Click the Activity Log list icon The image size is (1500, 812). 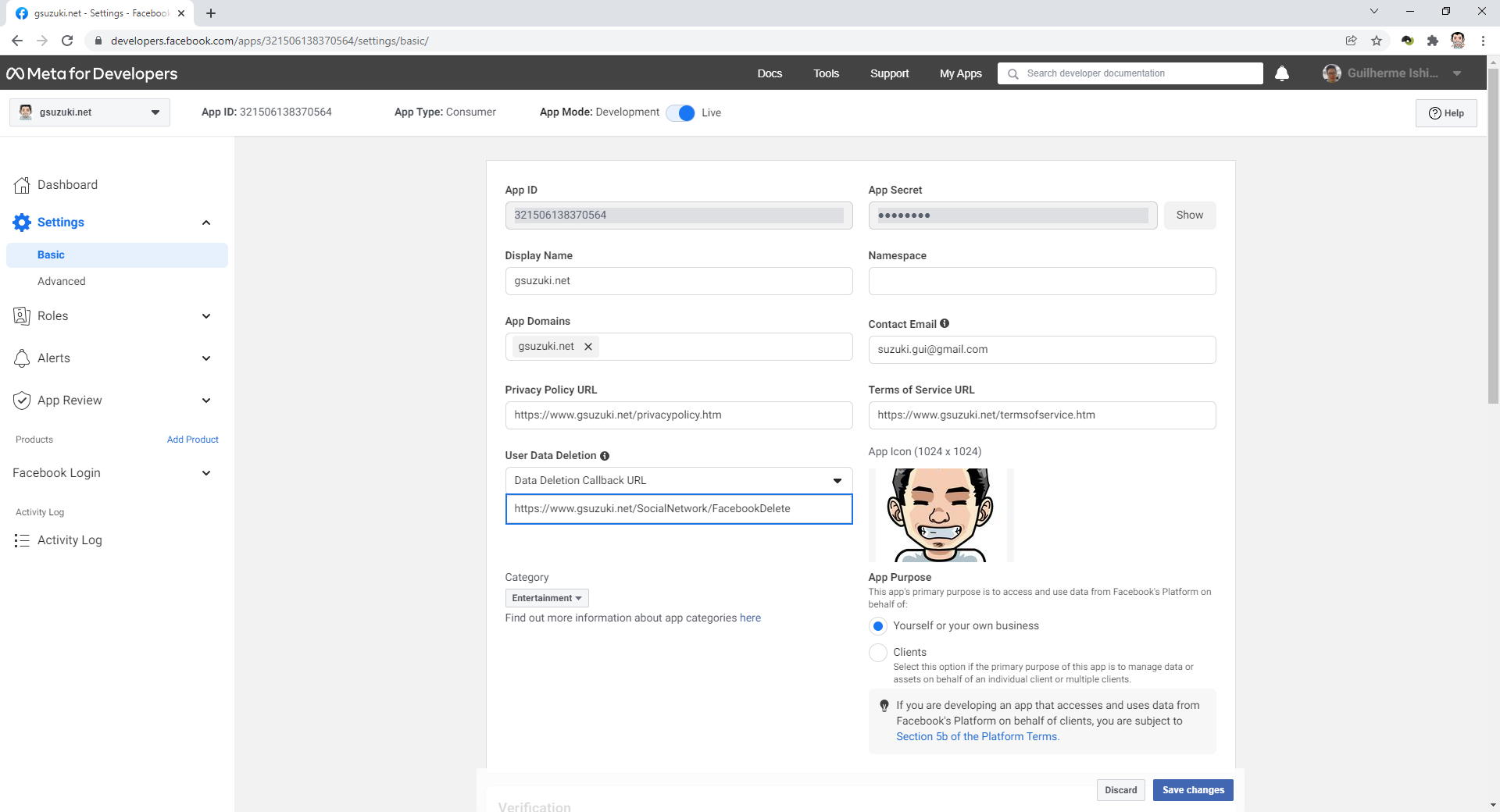tap(22, 540)
